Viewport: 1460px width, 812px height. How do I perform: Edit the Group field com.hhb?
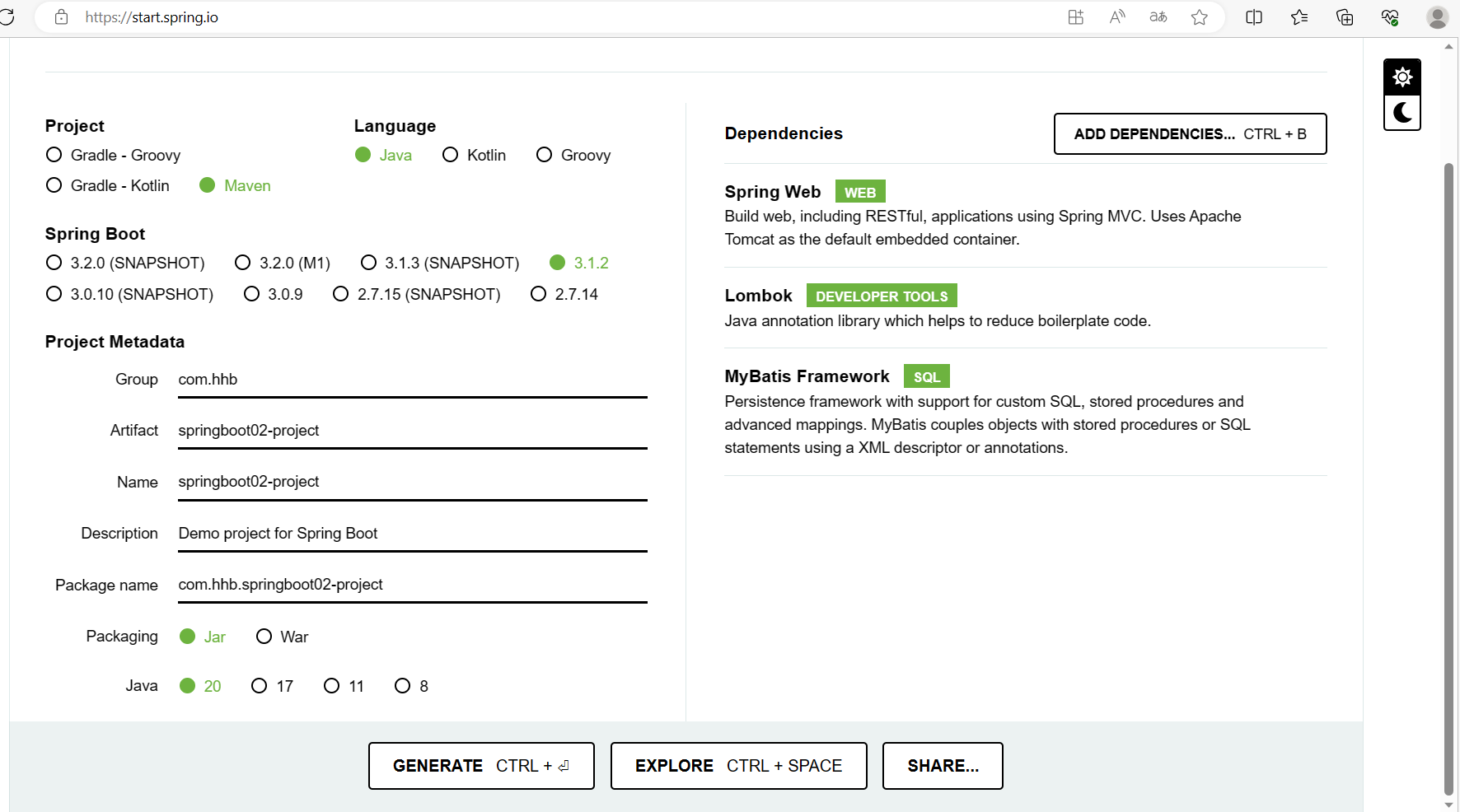pos(413,380)
